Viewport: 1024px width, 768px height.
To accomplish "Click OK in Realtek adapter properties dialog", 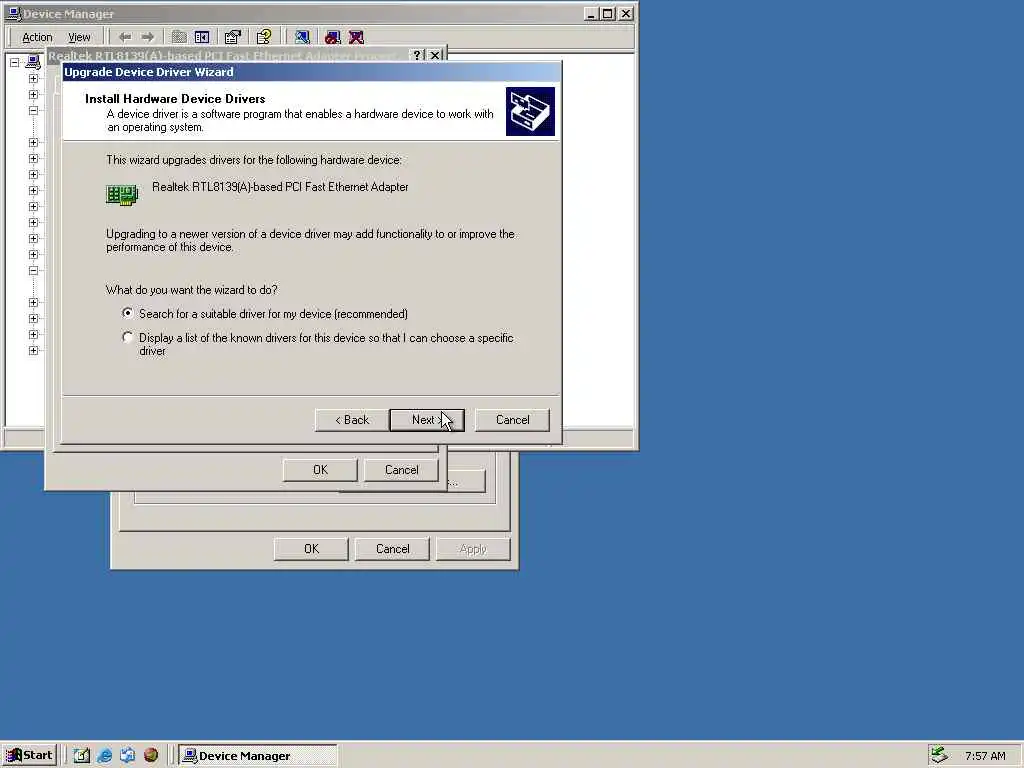I will point(320,470).
